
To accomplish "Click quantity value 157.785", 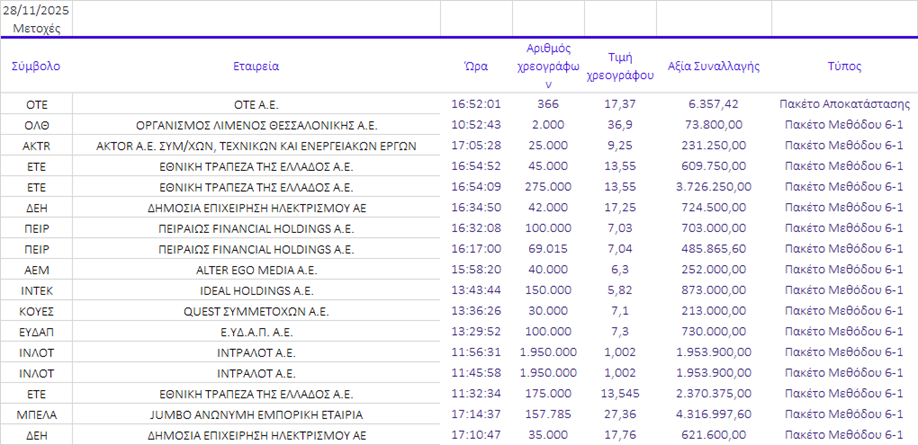I will (548, 414).
